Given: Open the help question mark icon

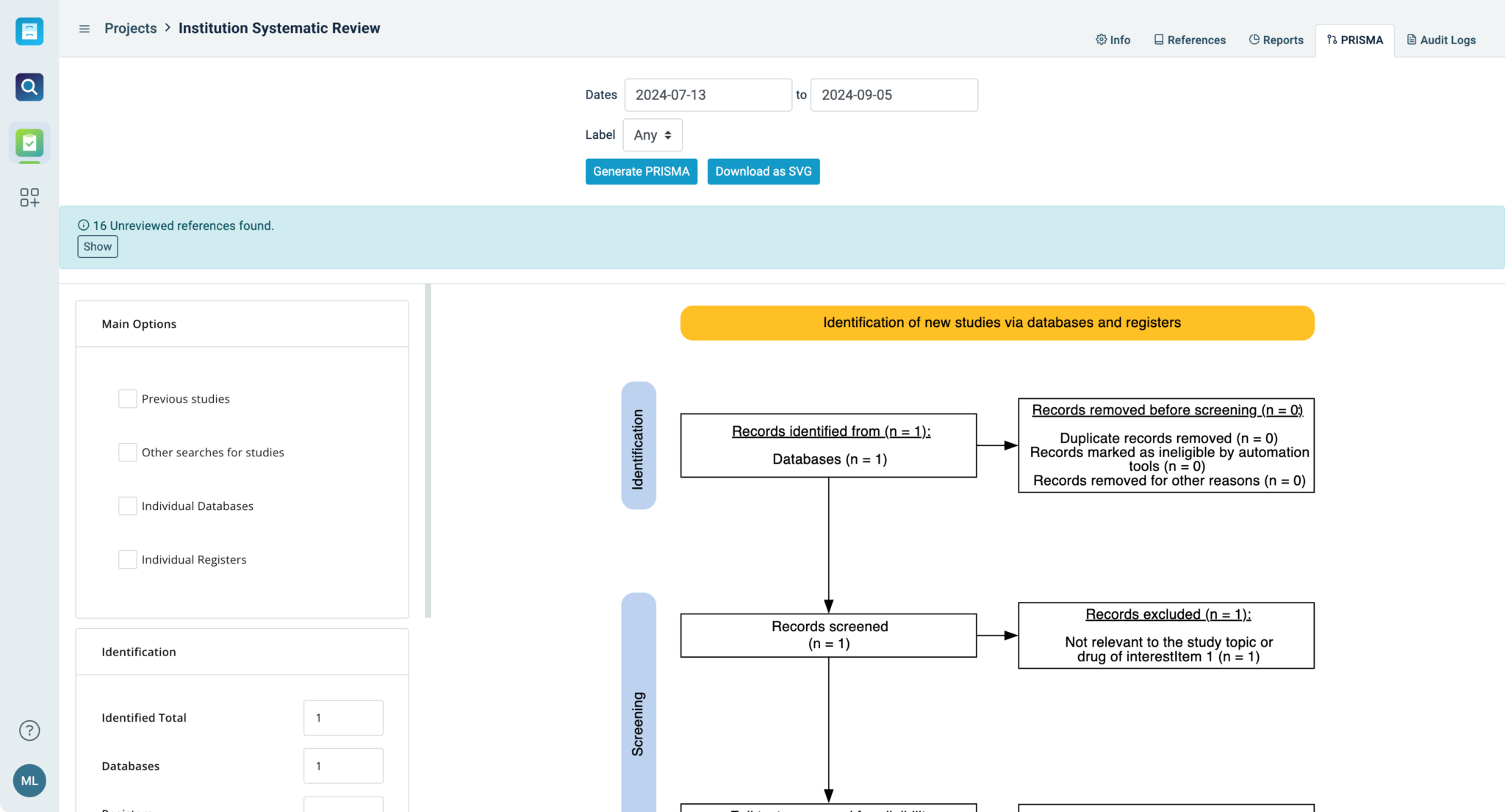Looking at the screenshot, I should (x=29, y=730).
